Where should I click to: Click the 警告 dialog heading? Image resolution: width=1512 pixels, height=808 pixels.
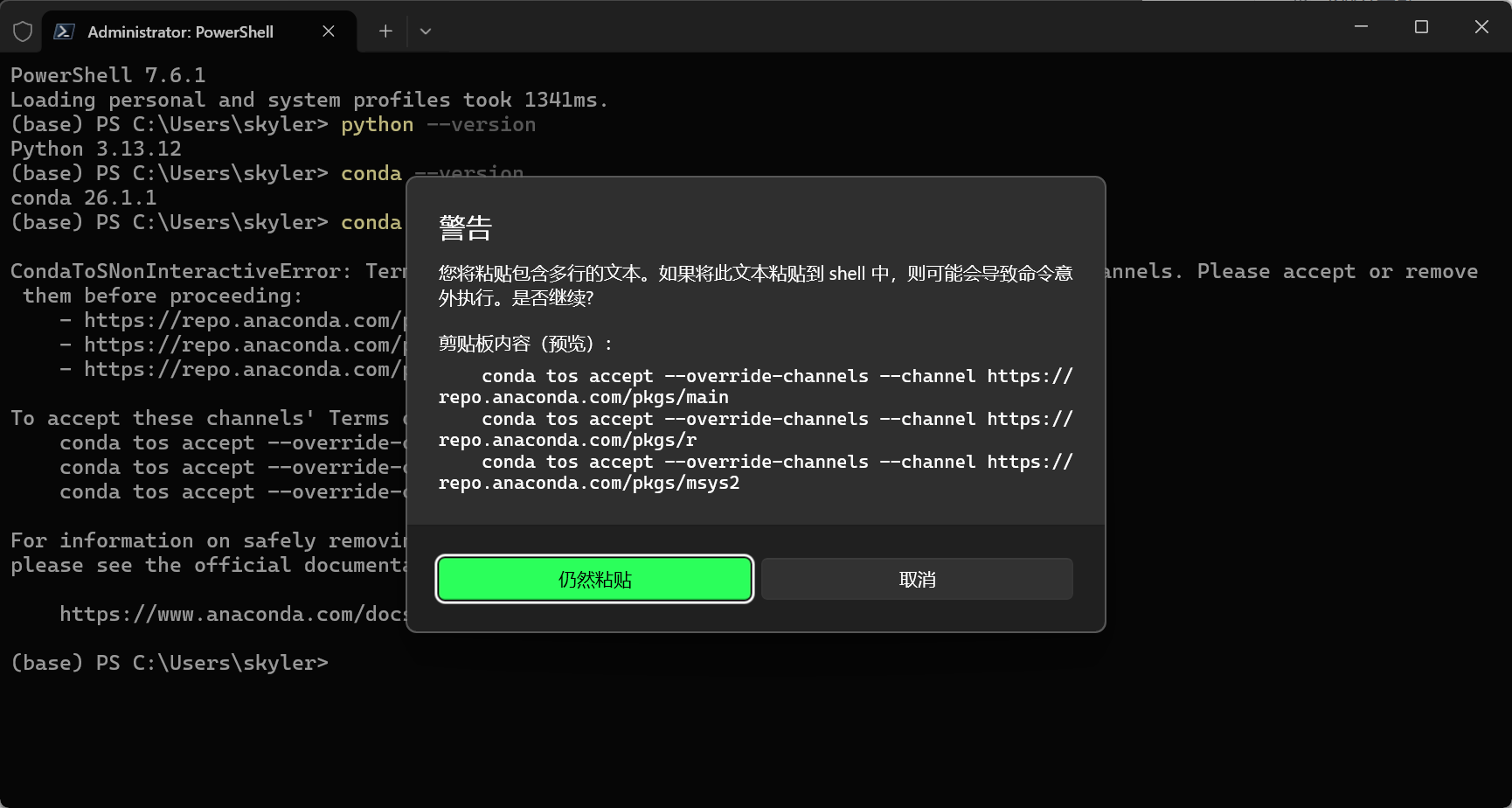click(466, 228)
